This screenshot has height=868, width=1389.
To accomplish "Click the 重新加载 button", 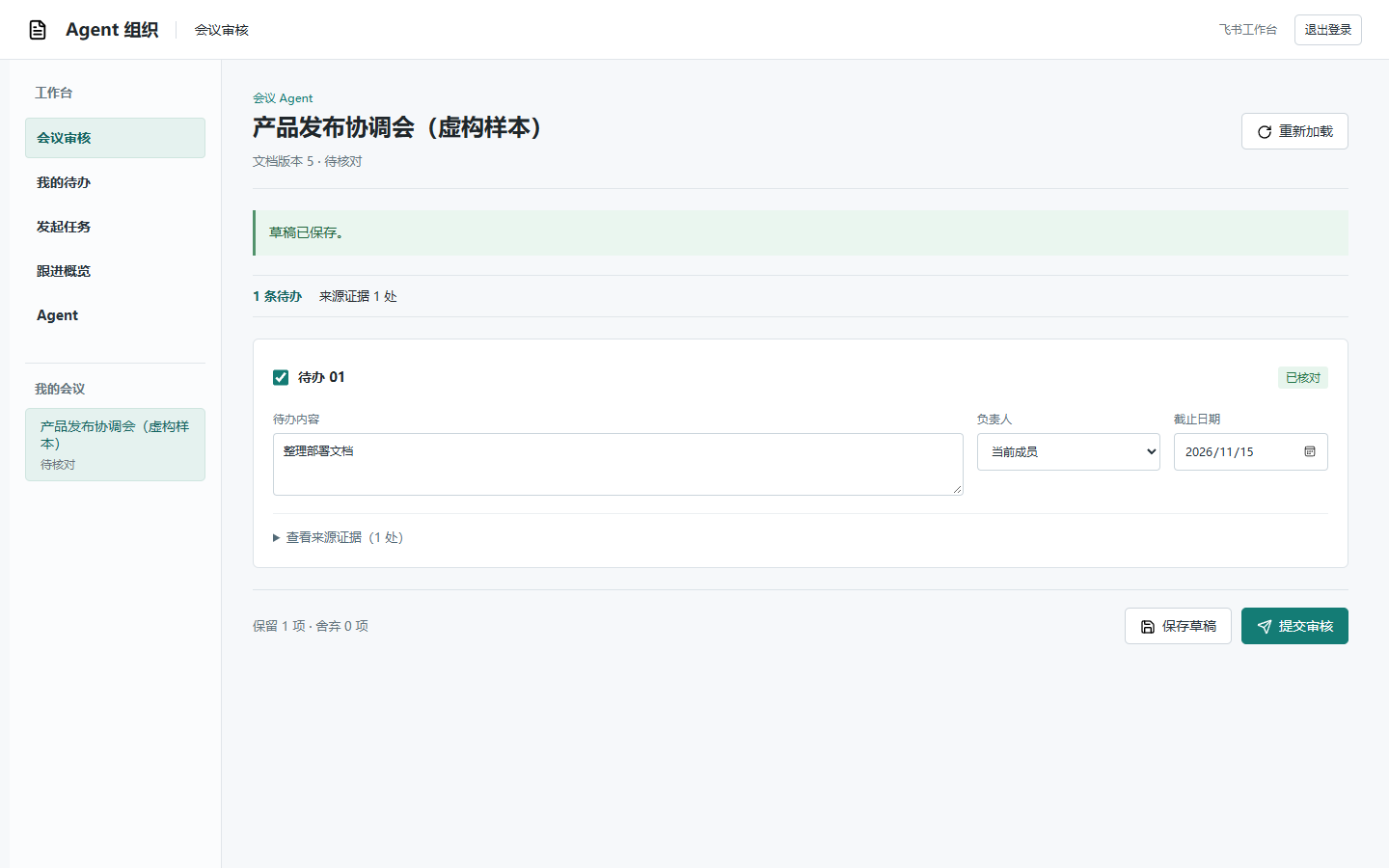I will [x=1294, y=131].
